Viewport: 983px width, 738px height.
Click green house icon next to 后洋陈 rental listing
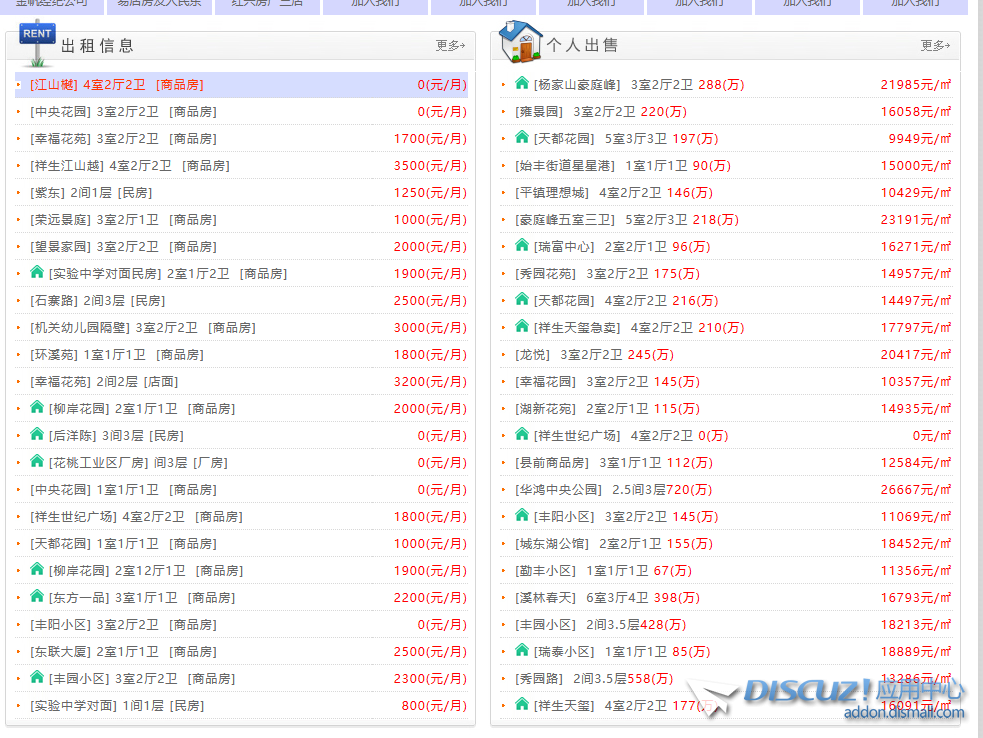[37, 434]
